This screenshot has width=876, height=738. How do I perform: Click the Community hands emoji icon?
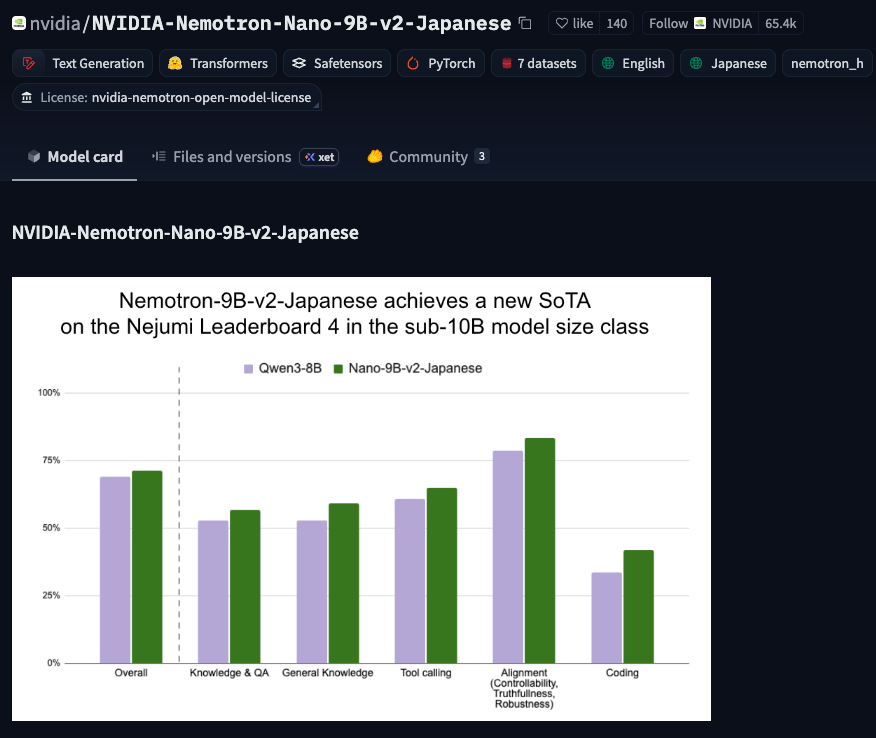tap(375, 156)
